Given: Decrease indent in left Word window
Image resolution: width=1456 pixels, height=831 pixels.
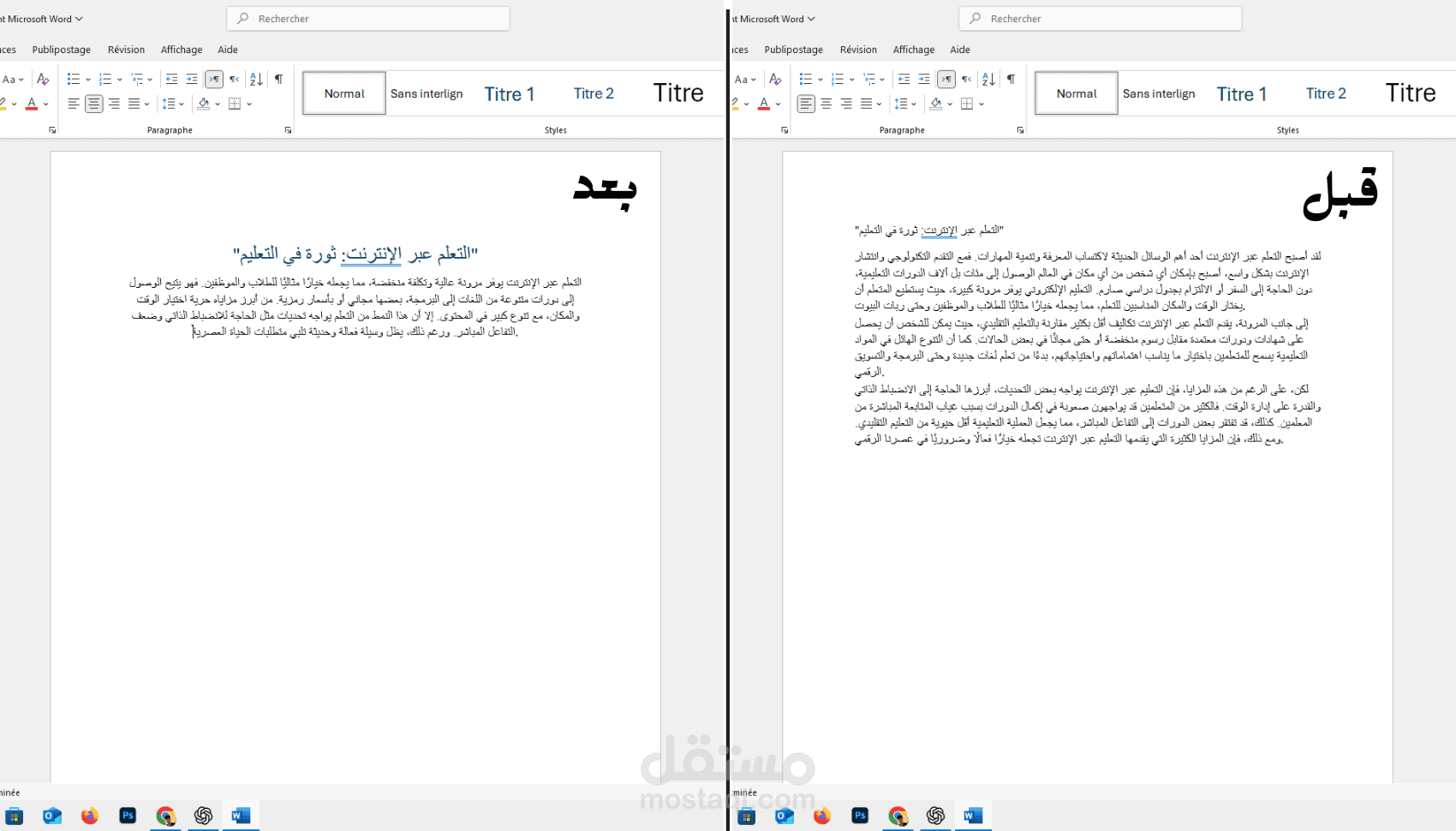Looking at the screenshot, I should 171,79.
